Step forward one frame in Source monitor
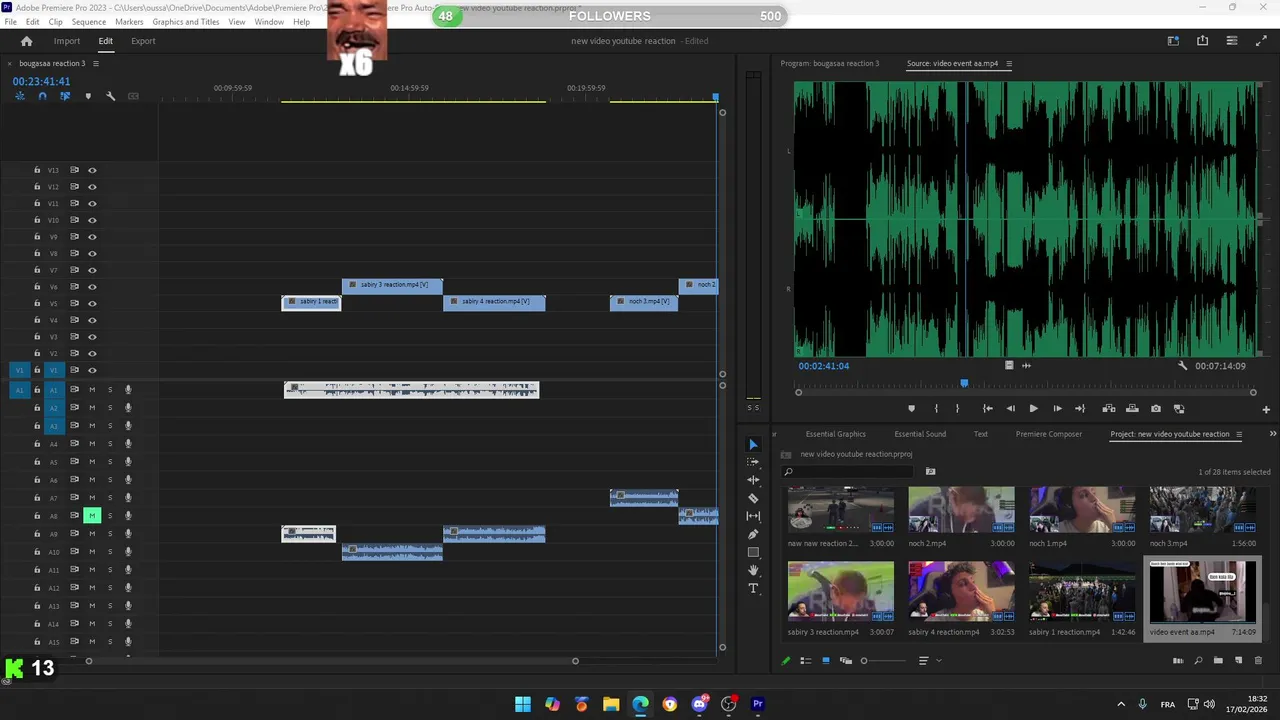The height and width of the screenshot is (720, 1280). (1057, 408)
